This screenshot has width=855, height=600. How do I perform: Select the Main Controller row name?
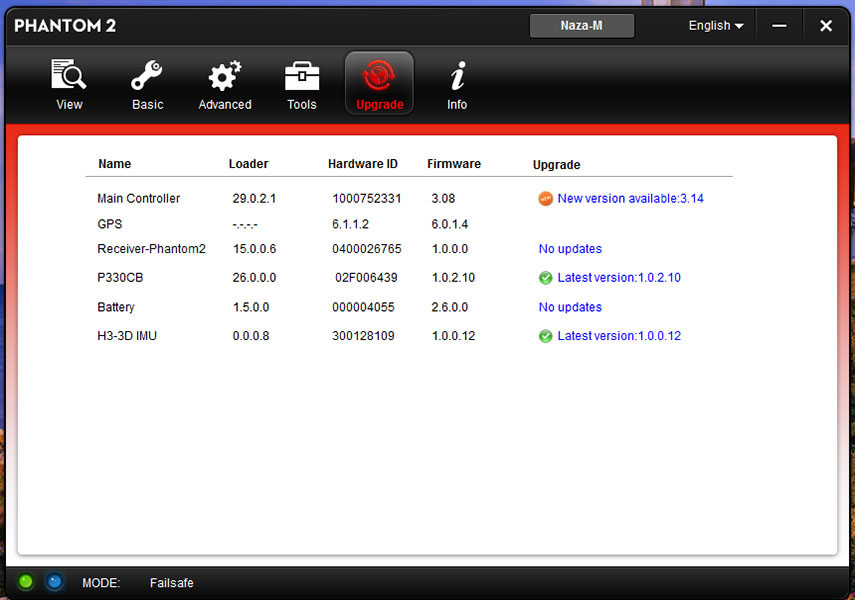coord(139,199)
